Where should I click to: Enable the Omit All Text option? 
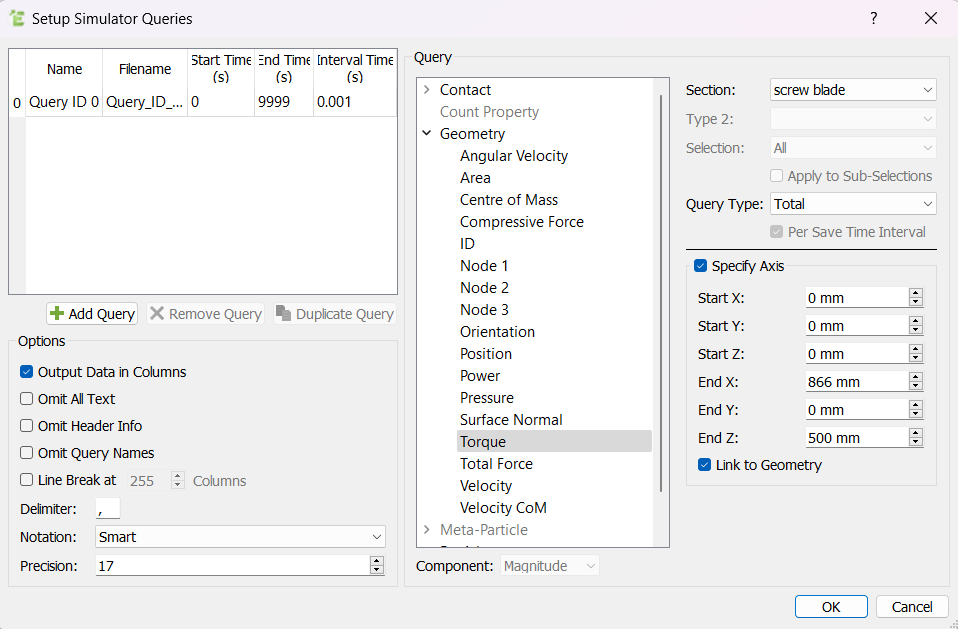27,399
